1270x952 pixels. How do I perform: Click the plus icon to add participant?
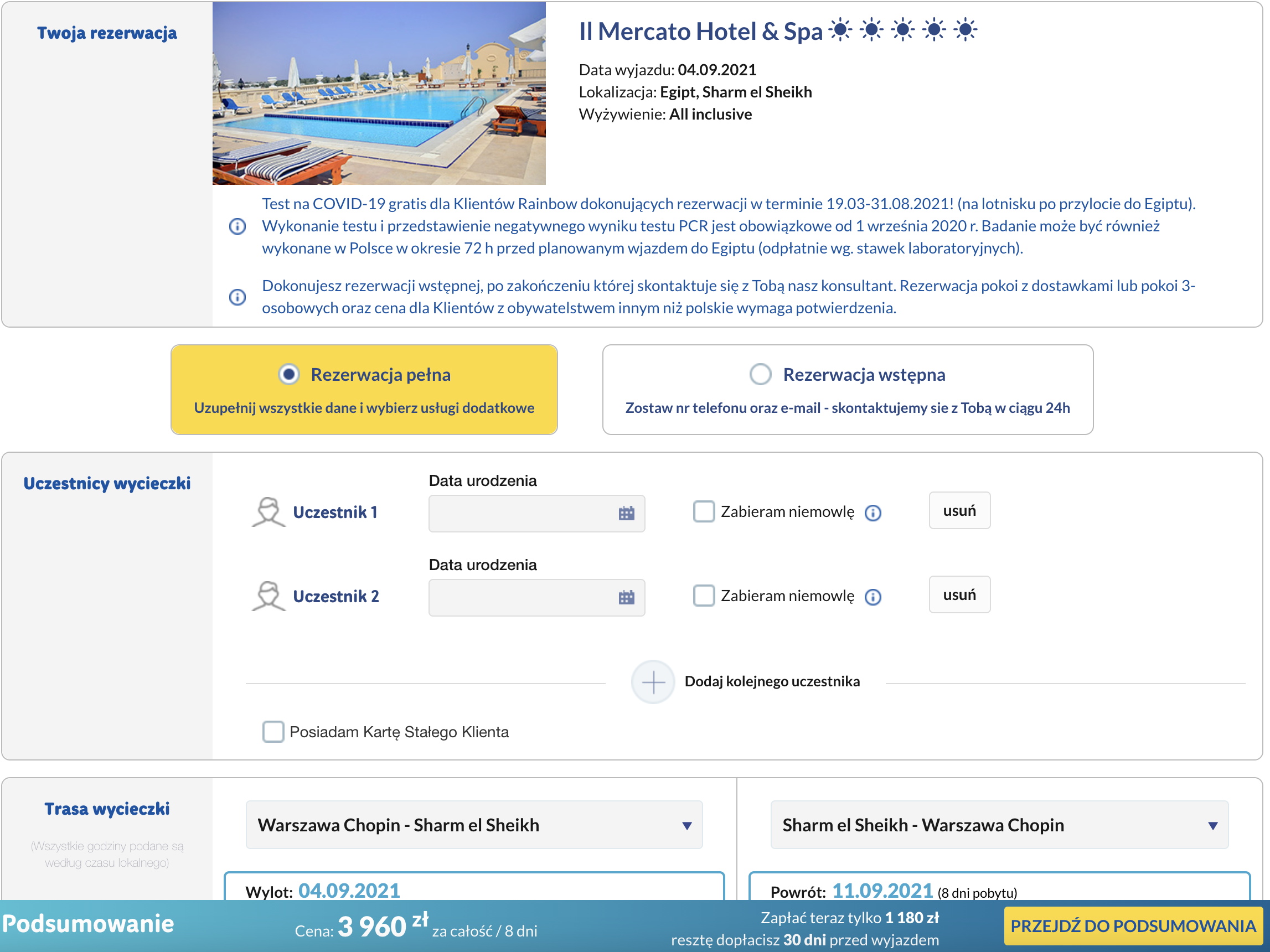(653, 682)
